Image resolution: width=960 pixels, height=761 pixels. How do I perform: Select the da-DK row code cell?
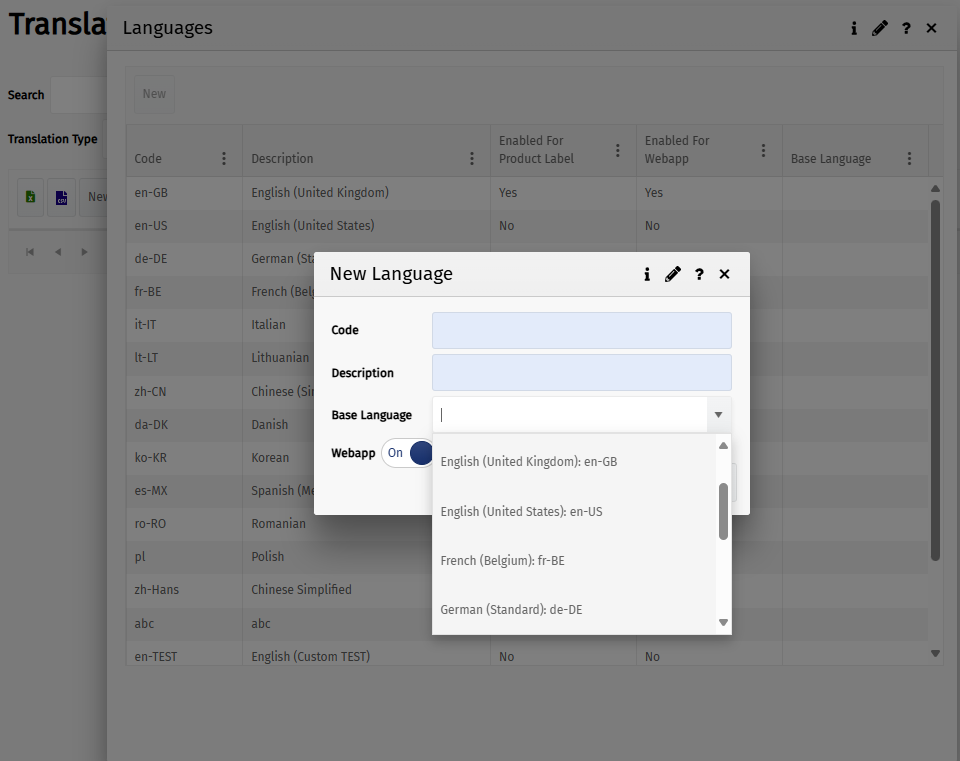coord(184,425)
